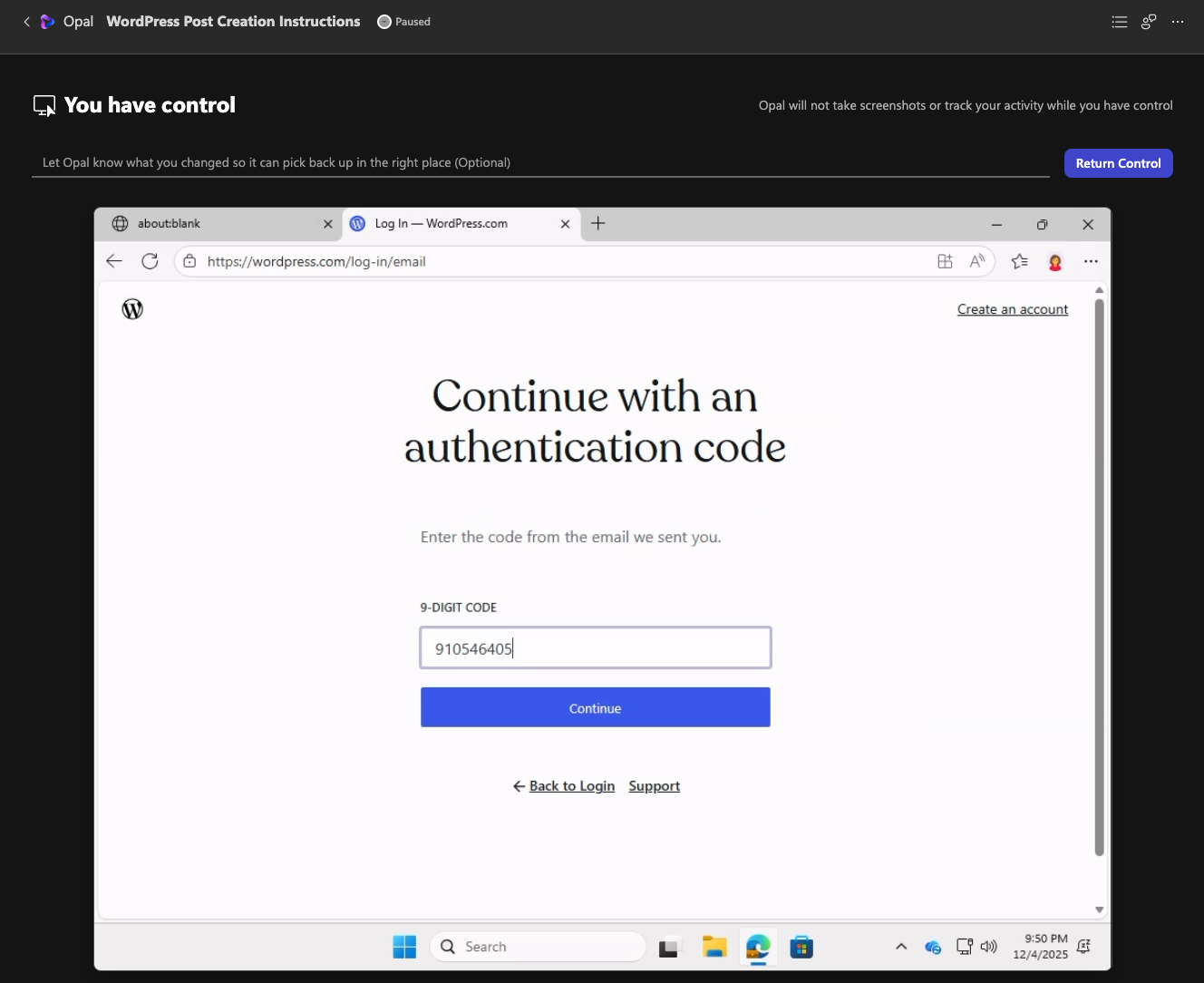
Task: Click the Read Aloud icon
Action: point(976,261)
